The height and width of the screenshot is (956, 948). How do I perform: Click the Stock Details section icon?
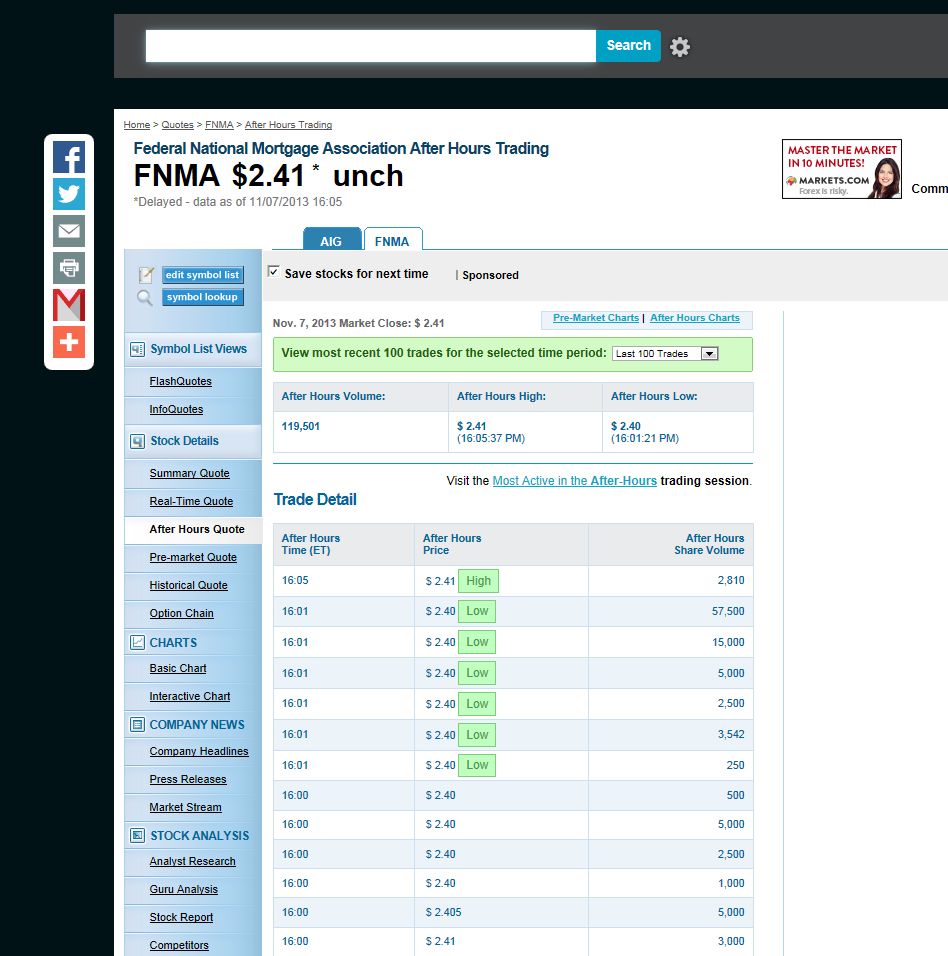(137, 441)
